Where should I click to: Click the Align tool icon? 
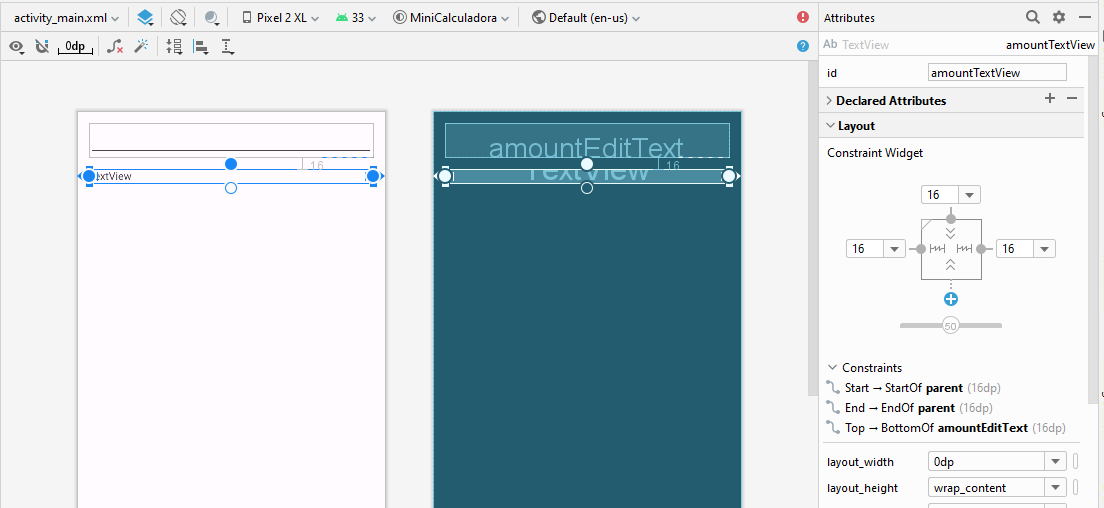coord(201,46)
